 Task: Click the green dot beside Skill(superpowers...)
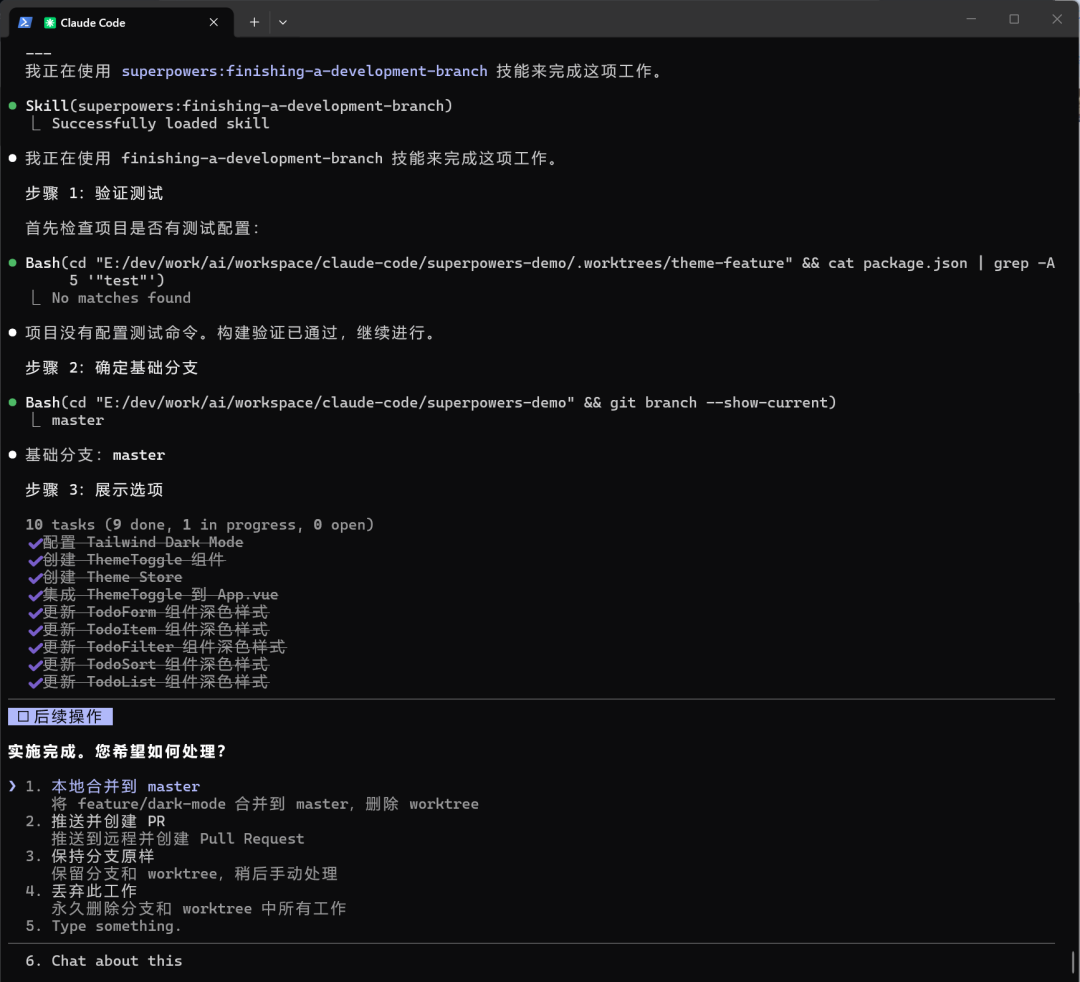point(12,106)
